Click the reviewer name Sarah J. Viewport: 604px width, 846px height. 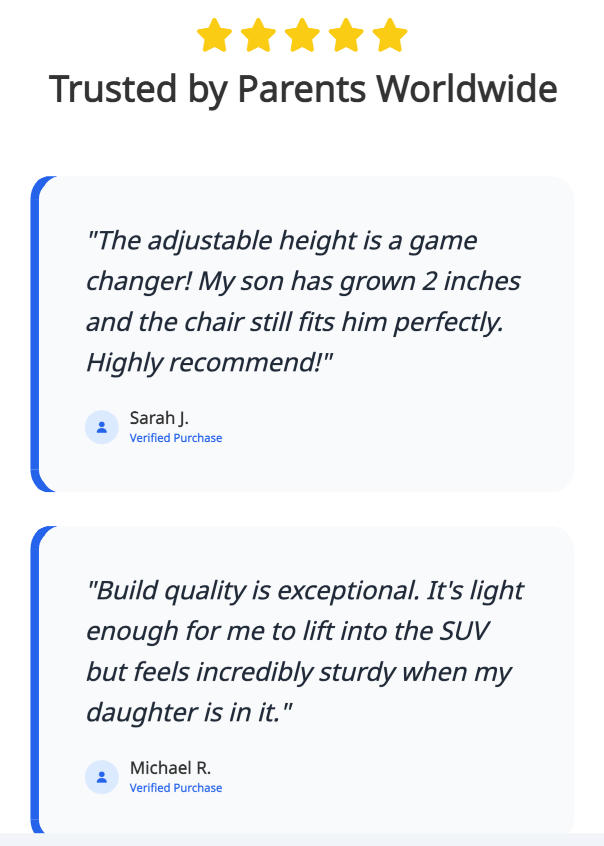point(159,418)
